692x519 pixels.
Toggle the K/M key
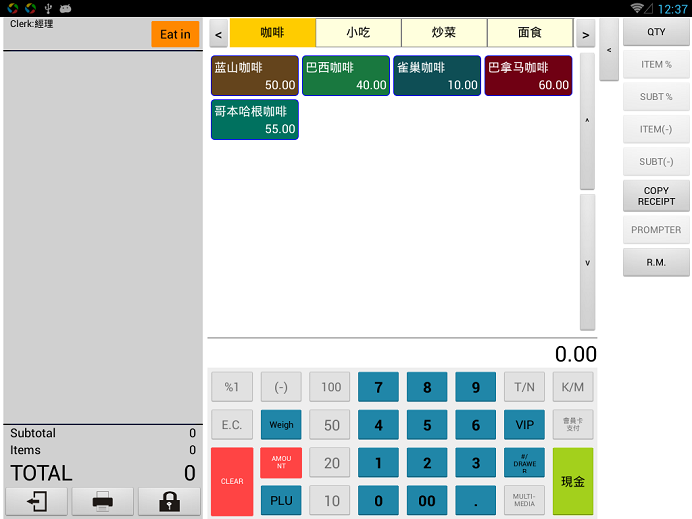(x=573, y=387)
